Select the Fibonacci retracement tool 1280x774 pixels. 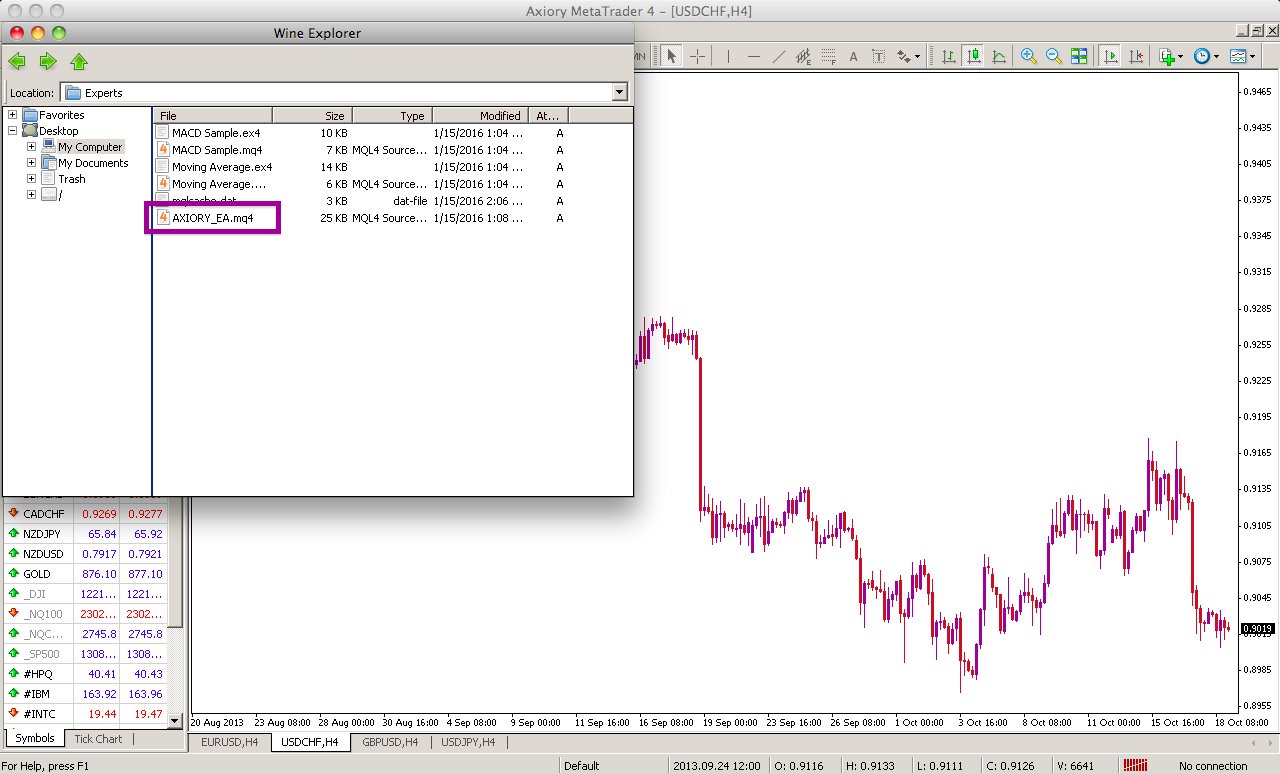tap(828, 56)
